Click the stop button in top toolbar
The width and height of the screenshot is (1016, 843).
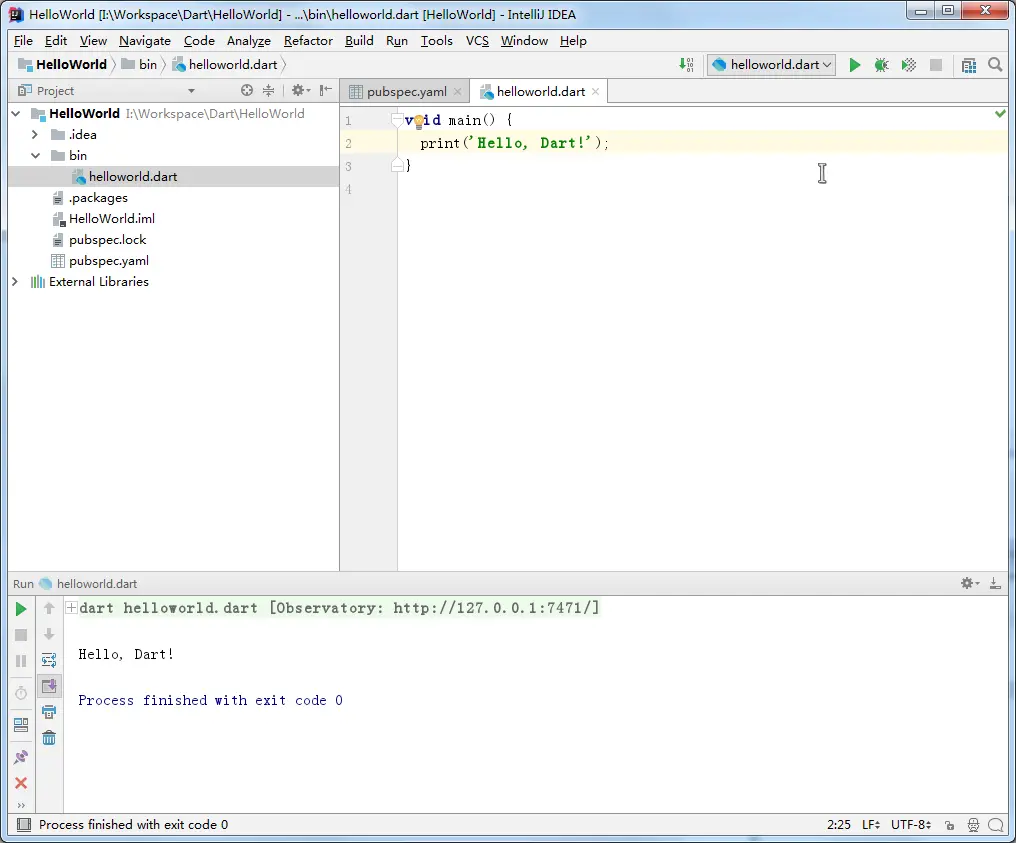tap(936, 65)
